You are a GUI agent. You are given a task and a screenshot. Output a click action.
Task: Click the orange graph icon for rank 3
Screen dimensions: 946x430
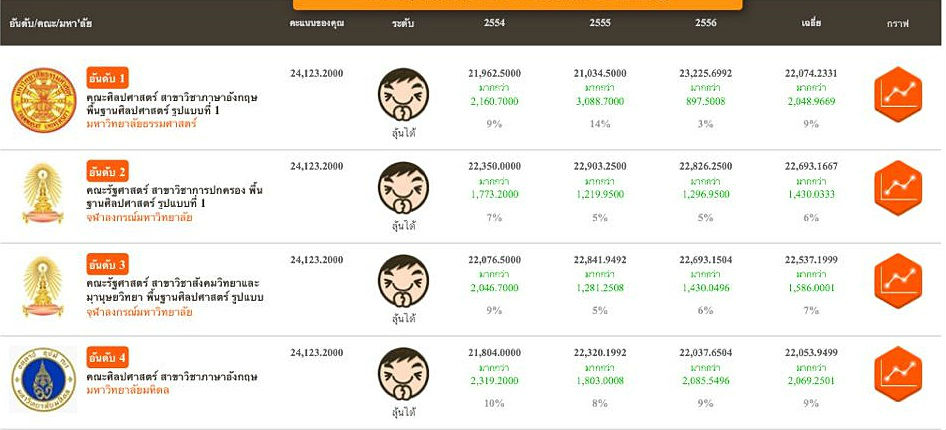pos(897,281)
